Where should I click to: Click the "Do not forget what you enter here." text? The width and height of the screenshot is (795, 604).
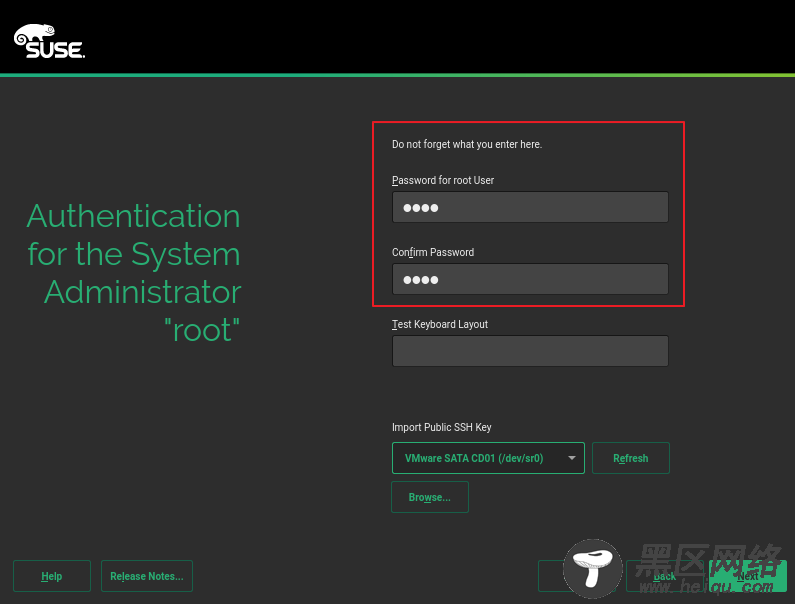coord(467,145)
